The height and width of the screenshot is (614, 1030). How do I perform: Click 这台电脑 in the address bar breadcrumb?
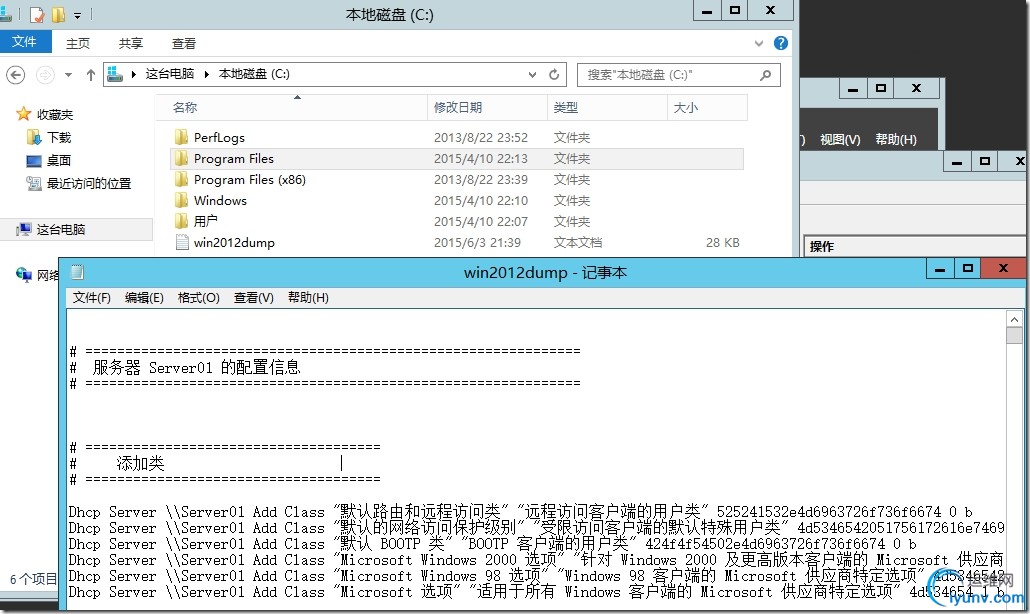click(169, 74)
